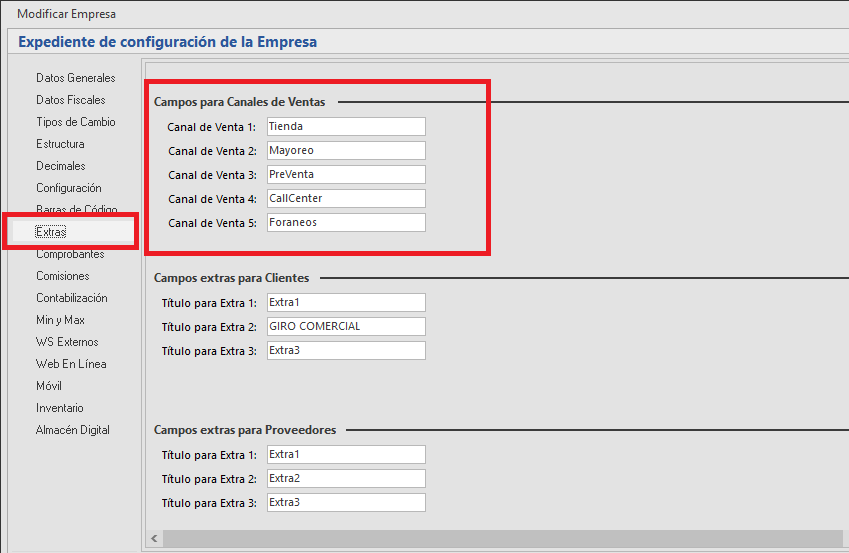Image resolution: width=849 pixels, height=553 pixels.
Task: Click the GIRO COMERCIAL client extra field
Action: pos(345,327)
